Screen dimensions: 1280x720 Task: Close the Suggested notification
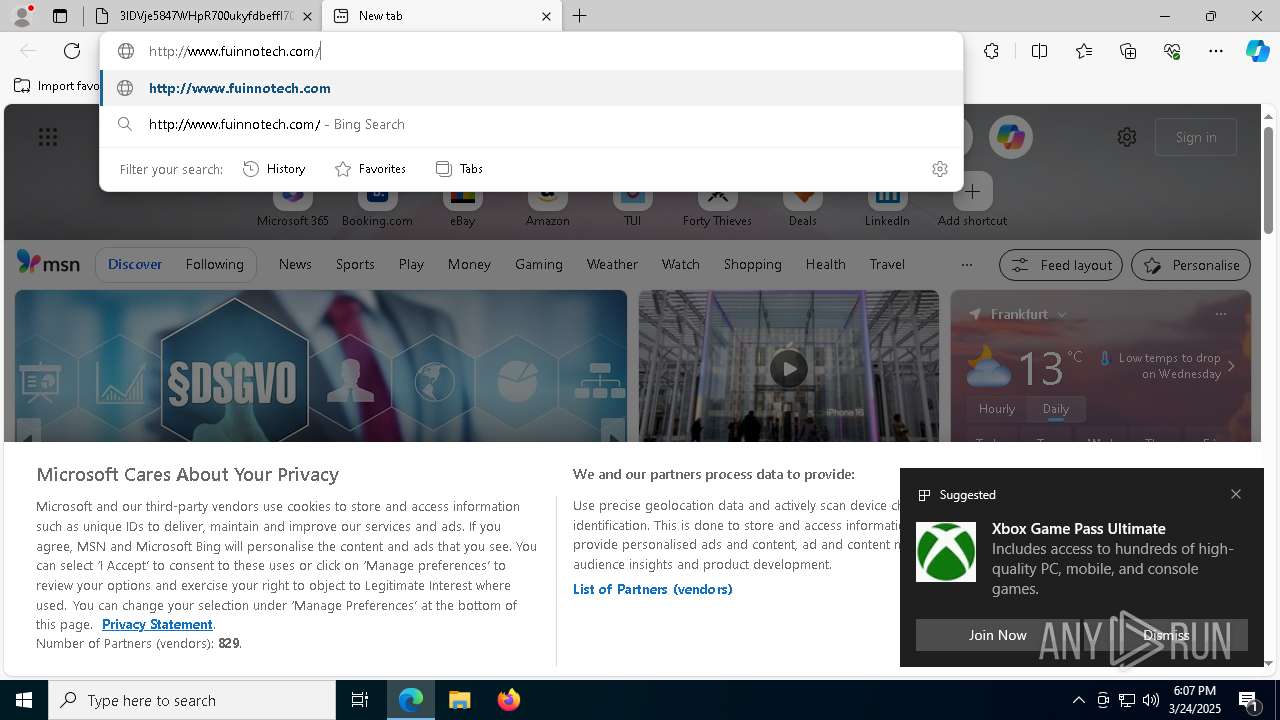[1236, 494]
